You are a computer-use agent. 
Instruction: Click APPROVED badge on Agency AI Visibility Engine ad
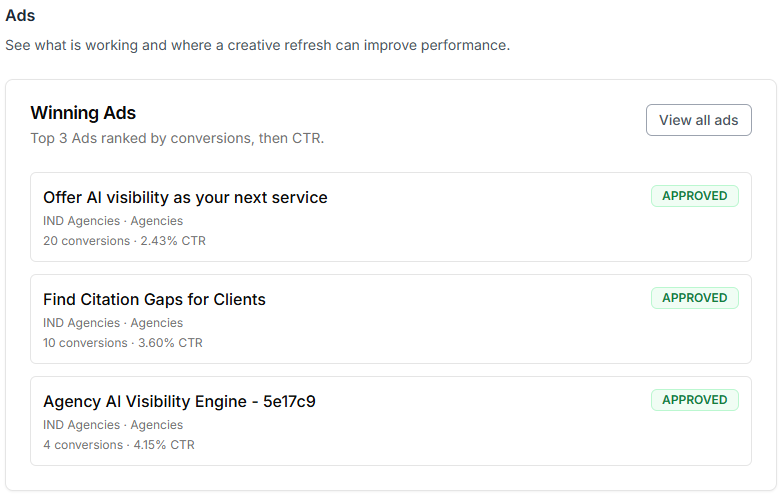(x=694, y=400)
